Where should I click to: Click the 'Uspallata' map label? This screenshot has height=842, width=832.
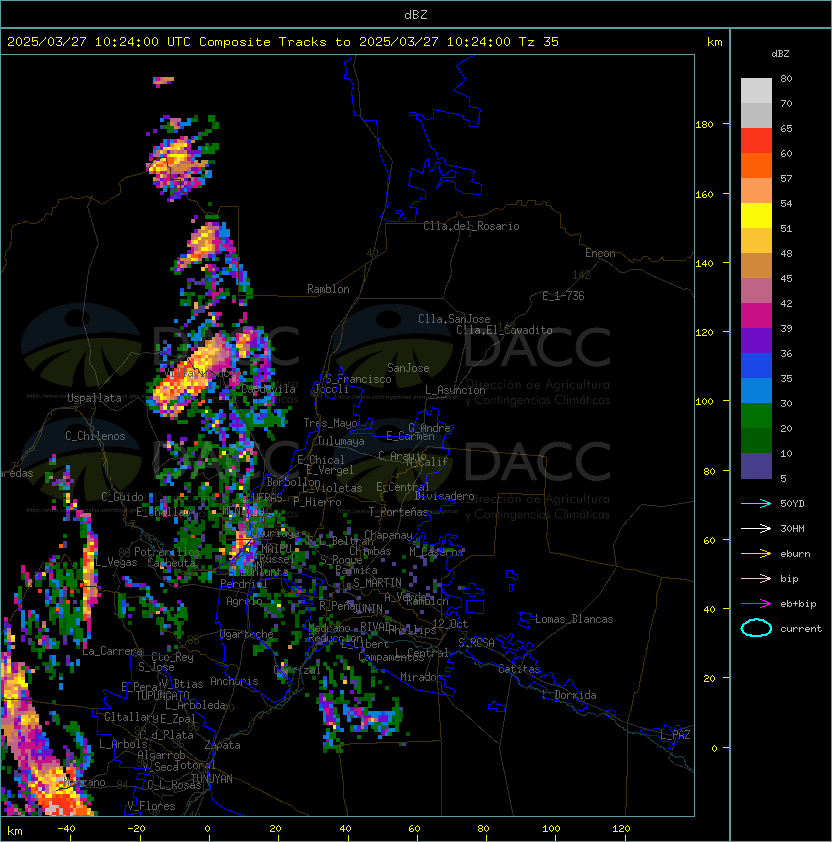click(x=94, y=398)
